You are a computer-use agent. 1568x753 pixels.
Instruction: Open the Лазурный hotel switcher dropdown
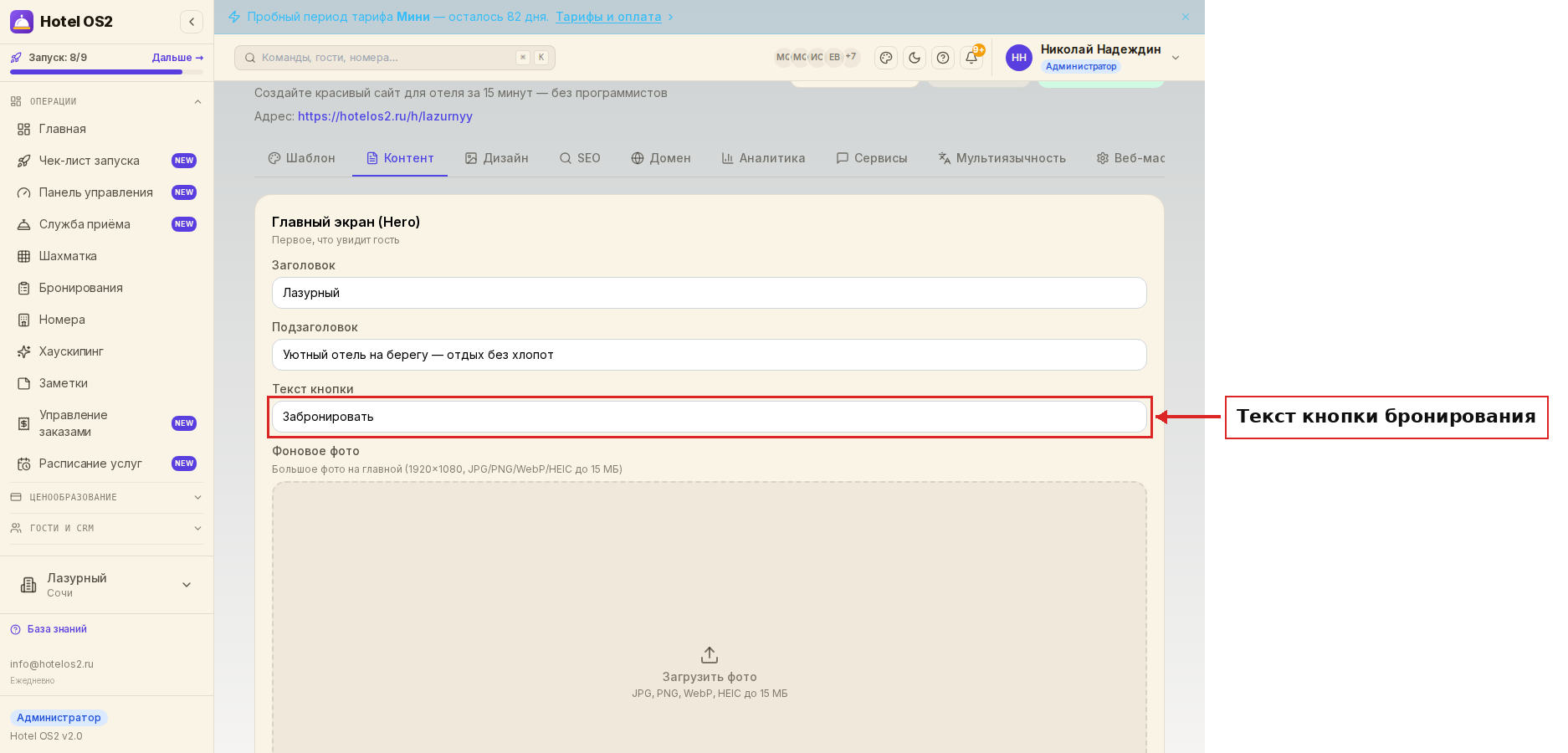pos(106,585)
